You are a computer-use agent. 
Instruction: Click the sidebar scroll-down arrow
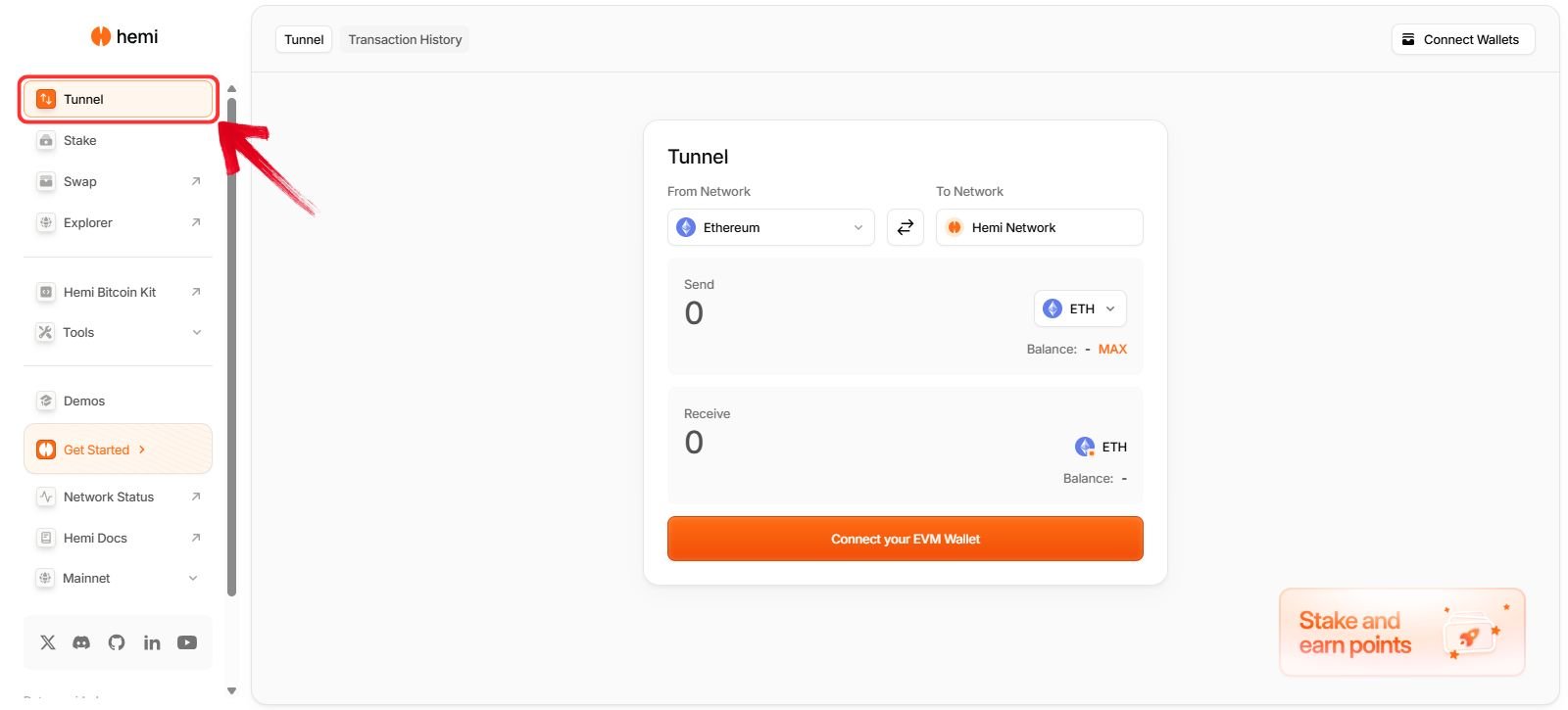pyautogui.click(x=231, y=690)
